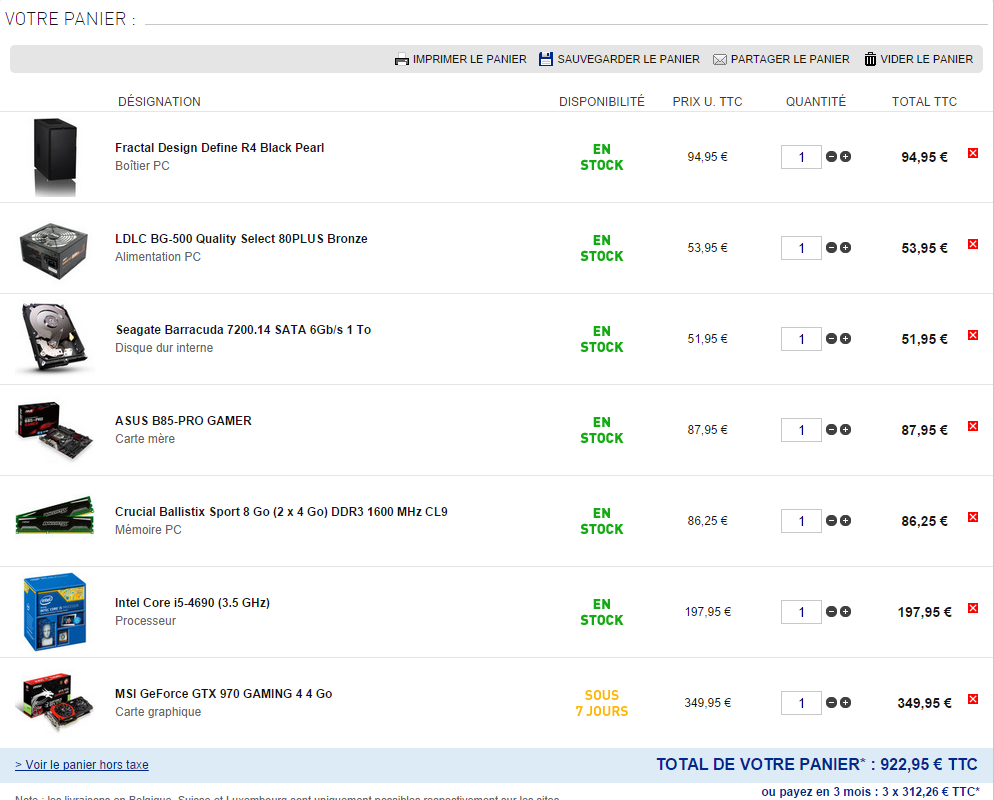The height and width of the screenshot is (800, 994).
Task: Remove MSI GeForce GTX 970 with red X
Action: tap(973, 699)
